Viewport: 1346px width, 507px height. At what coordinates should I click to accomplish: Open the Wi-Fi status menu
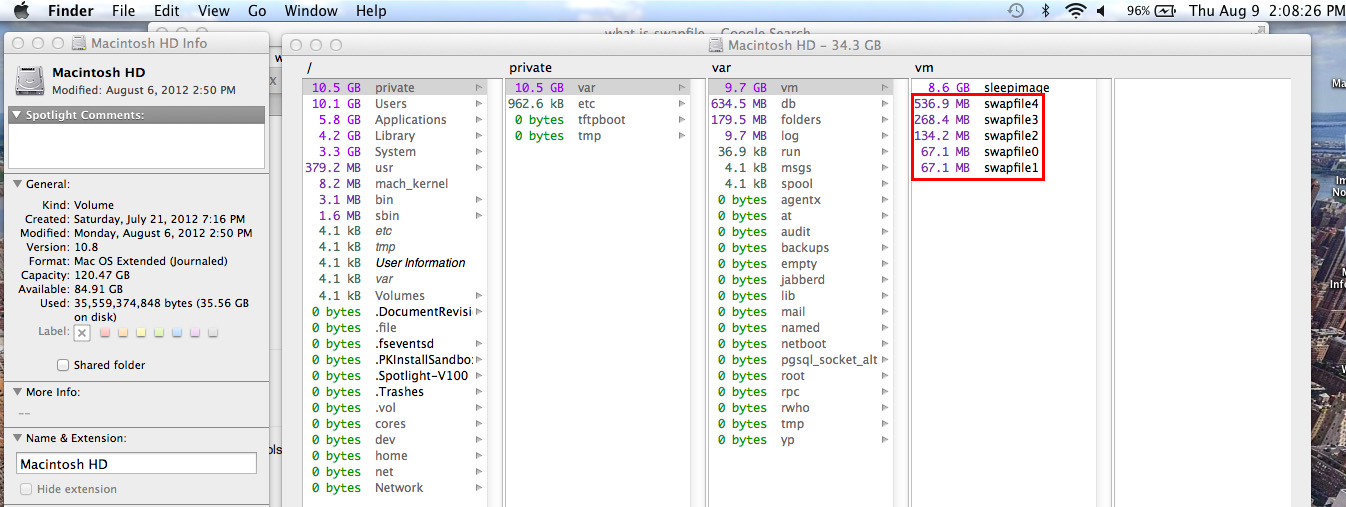pyautogui.click(x=1076, y=11)
